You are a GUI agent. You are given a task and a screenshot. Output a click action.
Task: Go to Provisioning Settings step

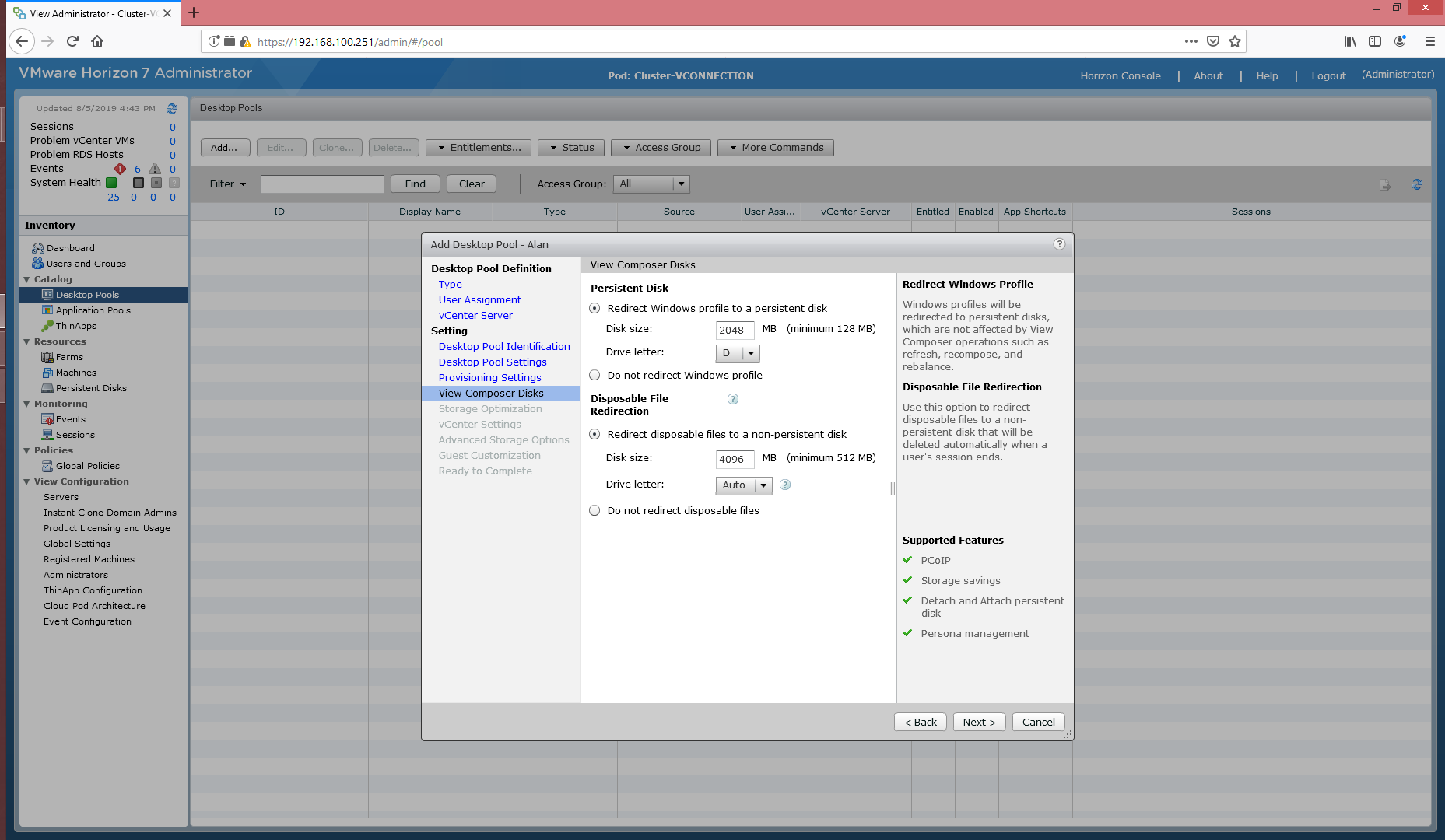click(x=489, y=378)
